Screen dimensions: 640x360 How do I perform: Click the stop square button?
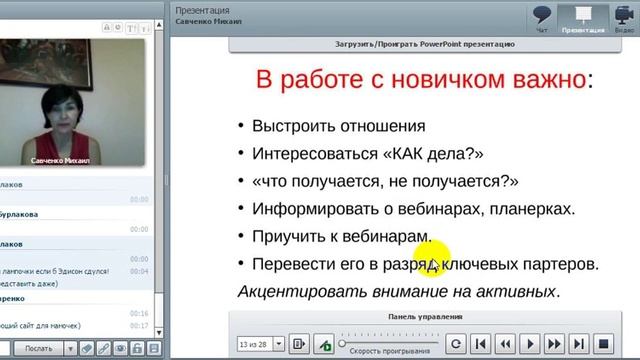click(x=604, y=344)
